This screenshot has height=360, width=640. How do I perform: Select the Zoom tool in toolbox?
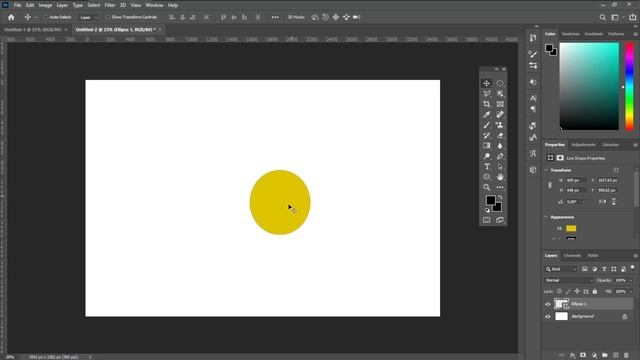pyautogui.click(x=487, y=187)
